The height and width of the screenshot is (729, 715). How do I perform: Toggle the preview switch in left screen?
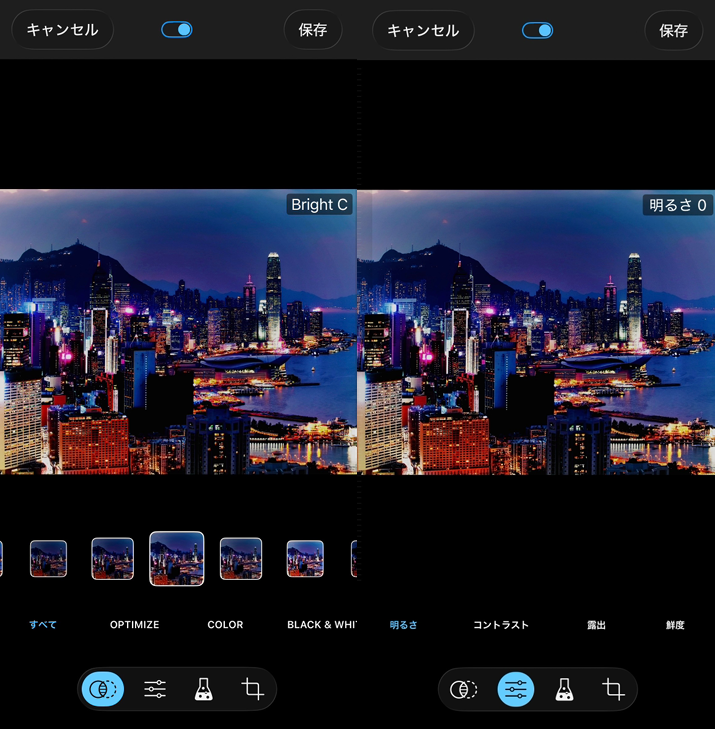pyautogui.click(x=177, y=30)
